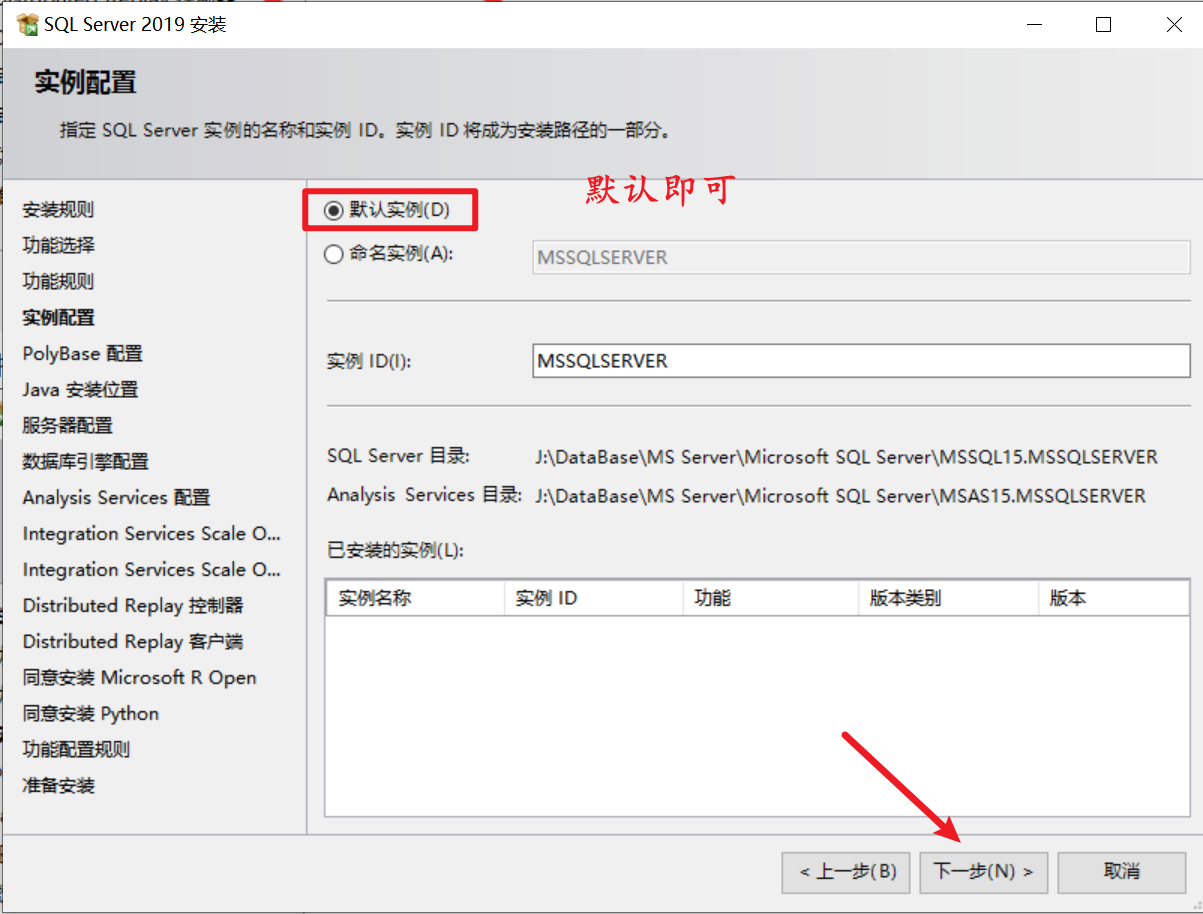Select Distributed Replay 控制器 step

pyautogui.click(x=132, y=606)
